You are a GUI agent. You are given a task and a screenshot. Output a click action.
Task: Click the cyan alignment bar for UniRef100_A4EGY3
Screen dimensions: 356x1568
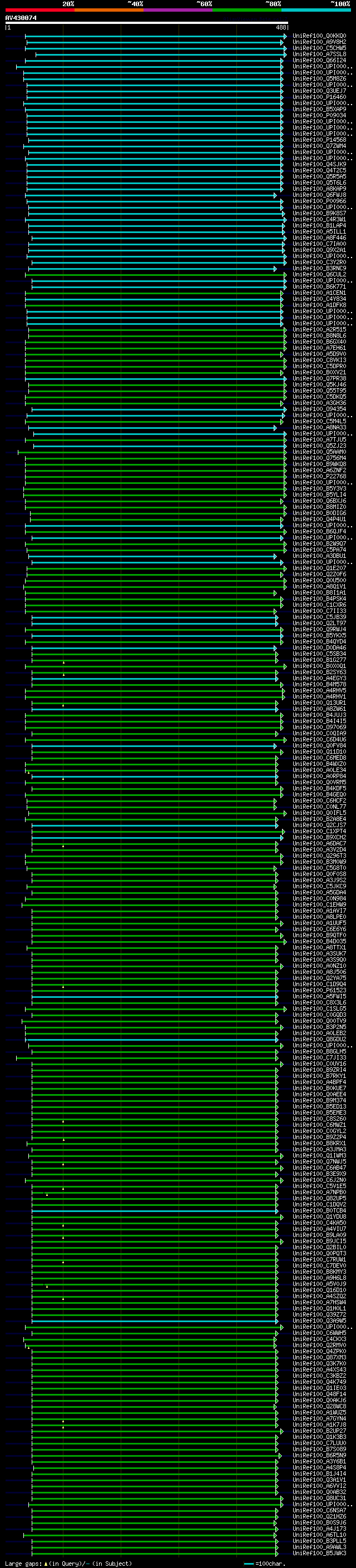(x=155, y=678)
